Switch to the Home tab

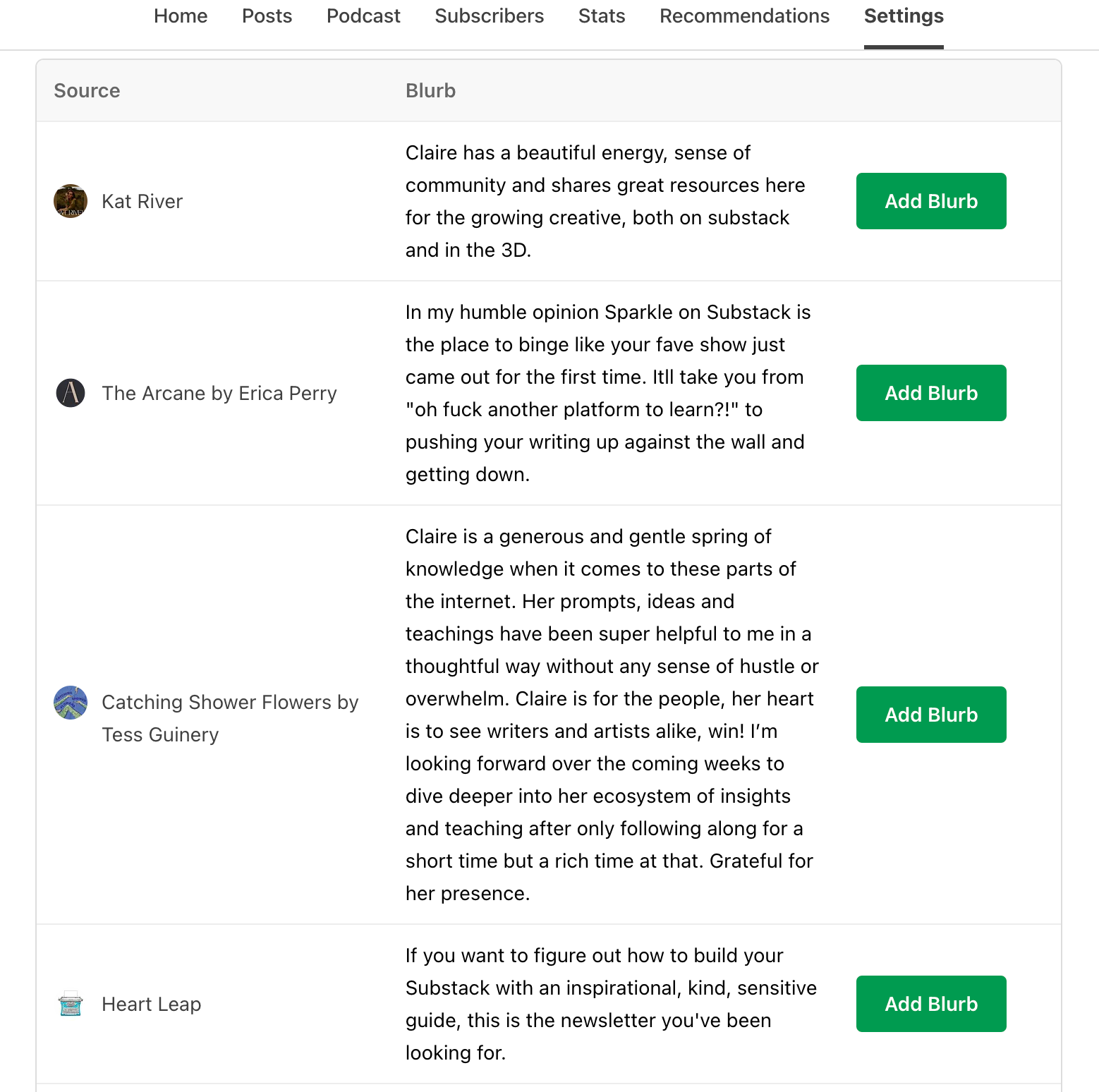tap(181, 16)
